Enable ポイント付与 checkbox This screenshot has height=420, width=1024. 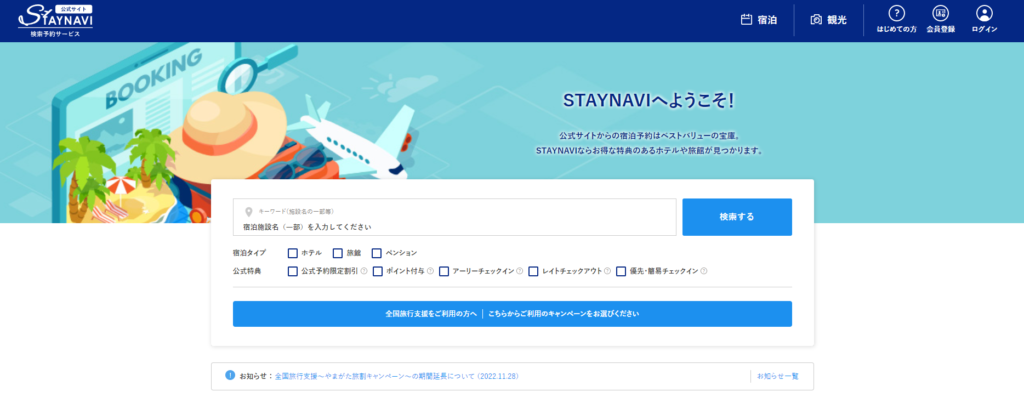coord(377,271)
